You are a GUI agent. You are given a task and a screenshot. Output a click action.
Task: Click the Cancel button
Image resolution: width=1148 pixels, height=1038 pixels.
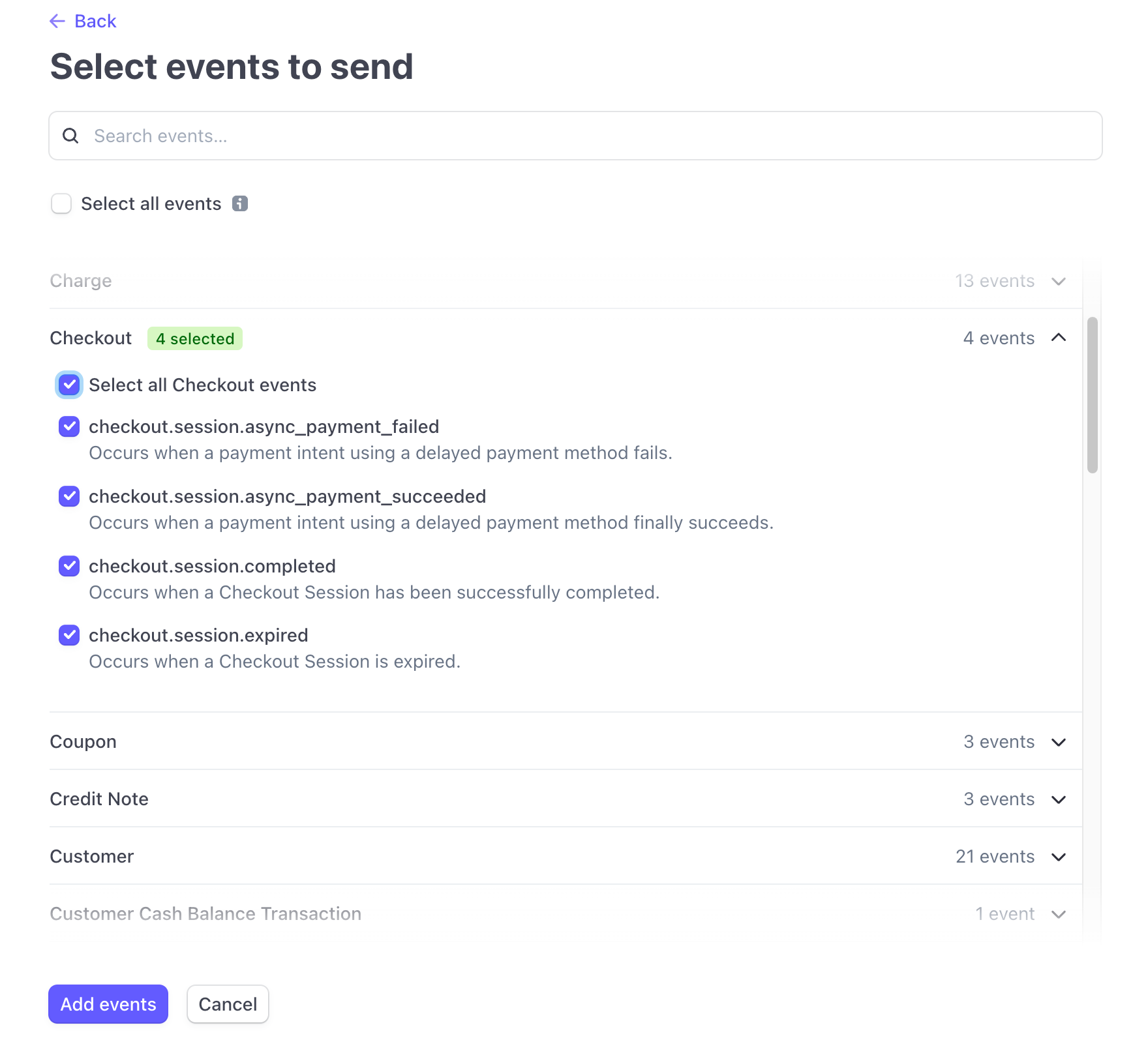pyautogui.click(x=228, y=1004)
